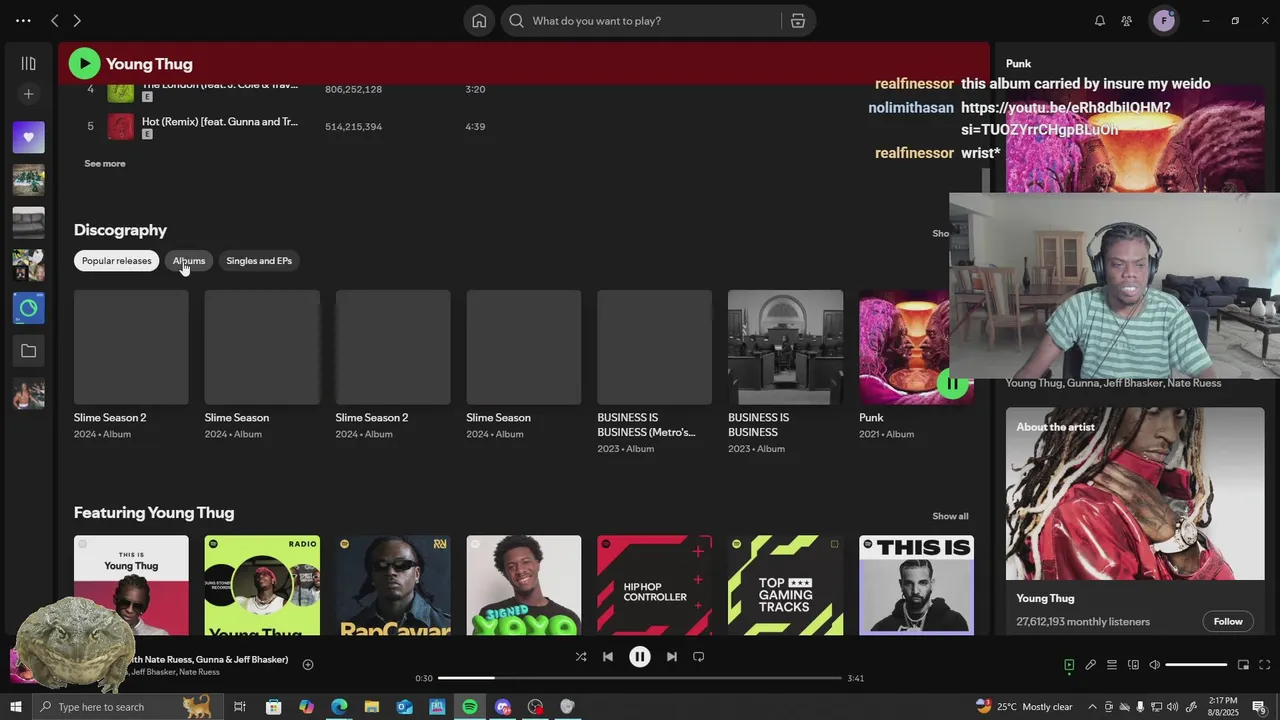
Task: Open 'This Is Young Thug' playlist card
Action: tap(131, 585)
